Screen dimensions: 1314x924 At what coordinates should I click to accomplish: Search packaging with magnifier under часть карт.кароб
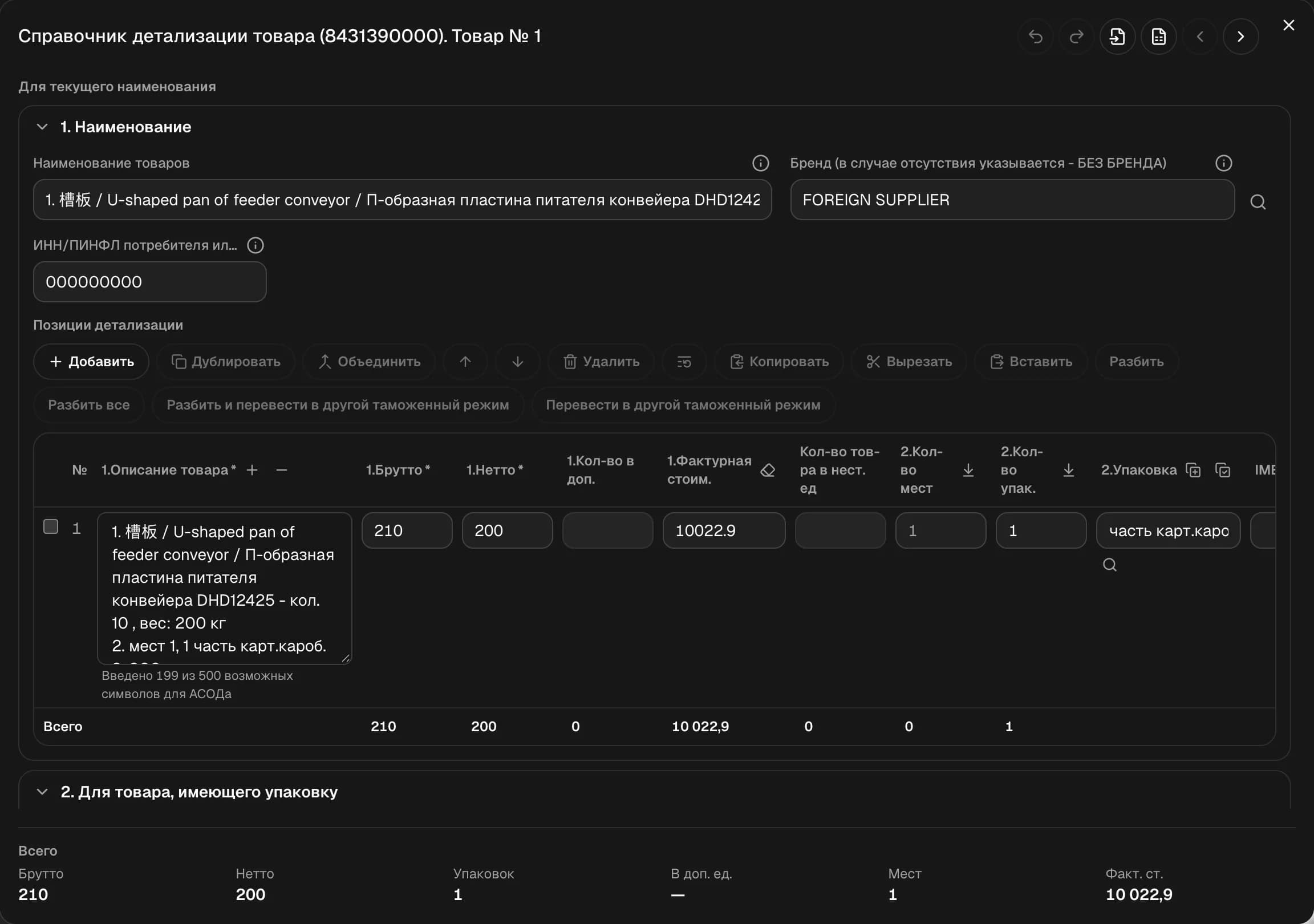[x=1110, y=565]
